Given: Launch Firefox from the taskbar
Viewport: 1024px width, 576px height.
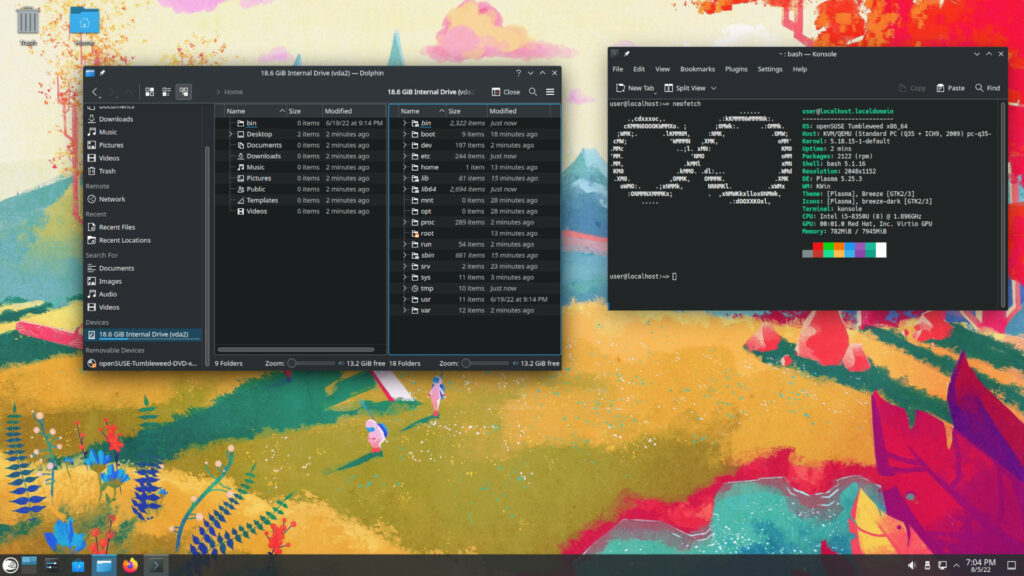Looking at the screenshot, I should 130,565.
